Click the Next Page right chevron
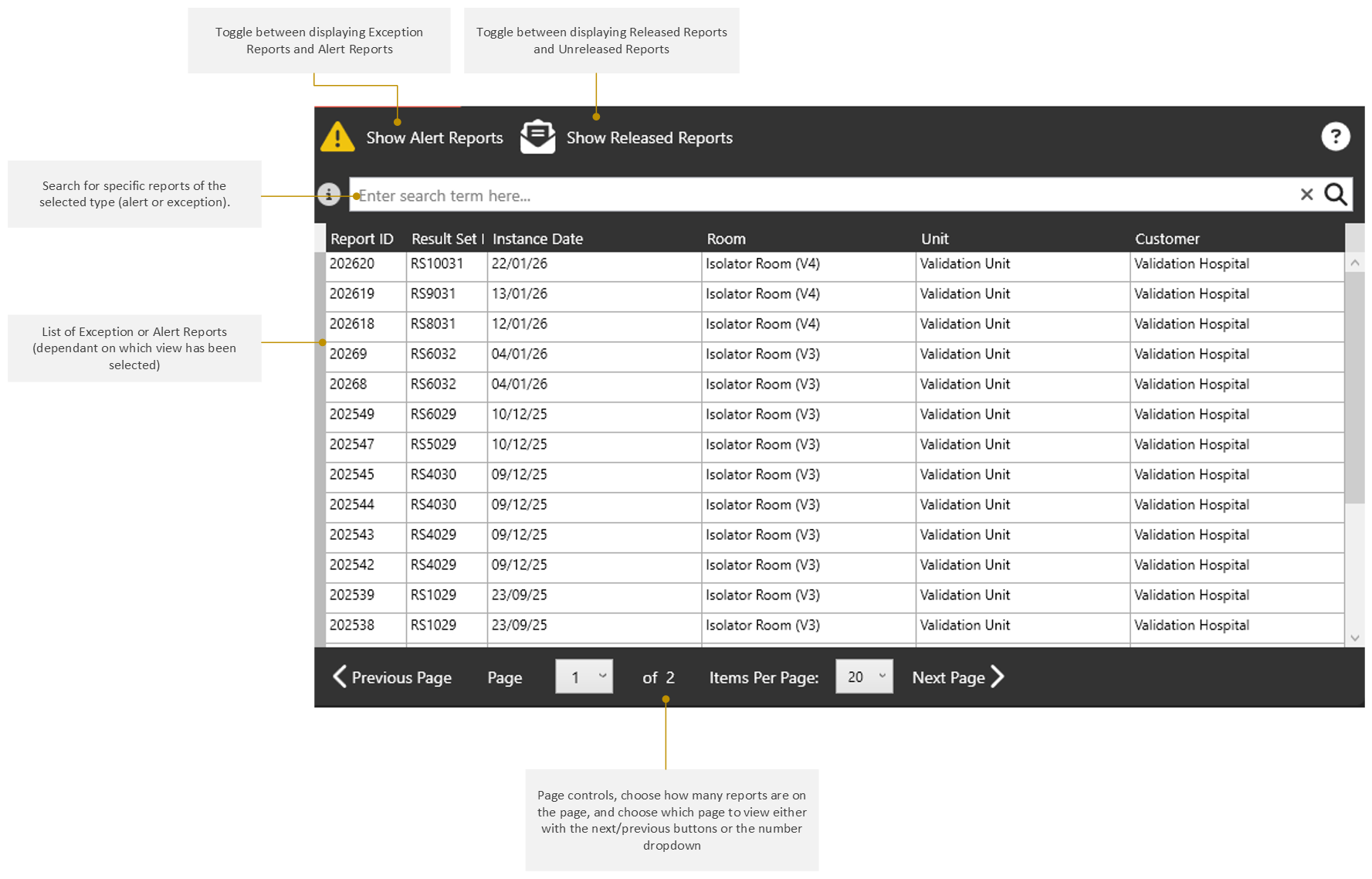Image resolution: width=1372 pixels, height=879 pixels. (x=998, y=677)
